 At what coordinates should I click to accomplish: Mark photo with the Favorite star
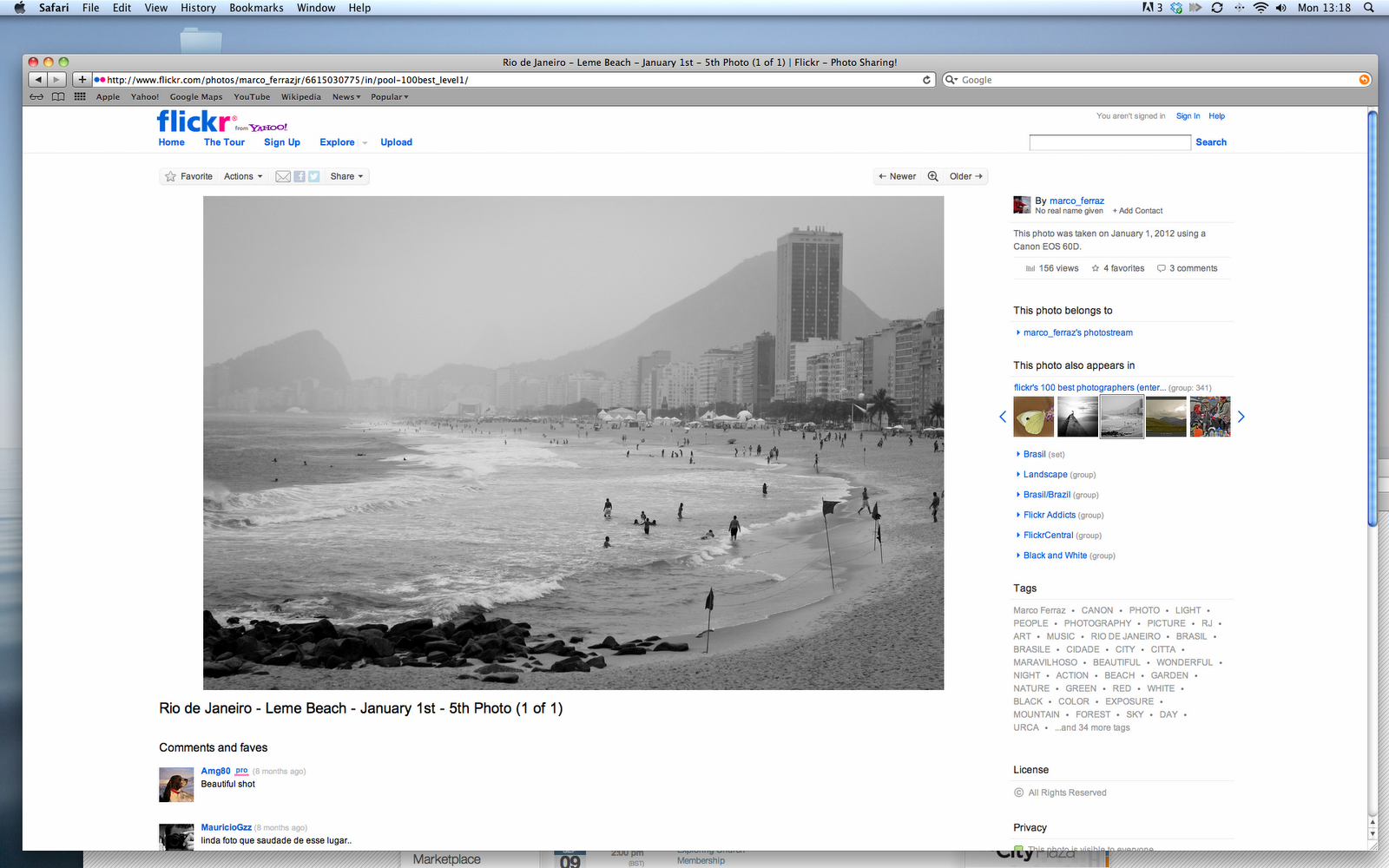(171, 176)
